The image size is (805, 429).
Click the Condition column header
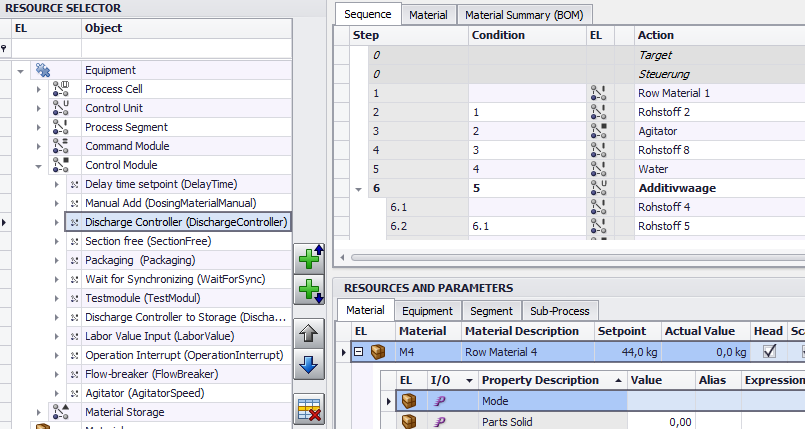click(x=527, y=35)
